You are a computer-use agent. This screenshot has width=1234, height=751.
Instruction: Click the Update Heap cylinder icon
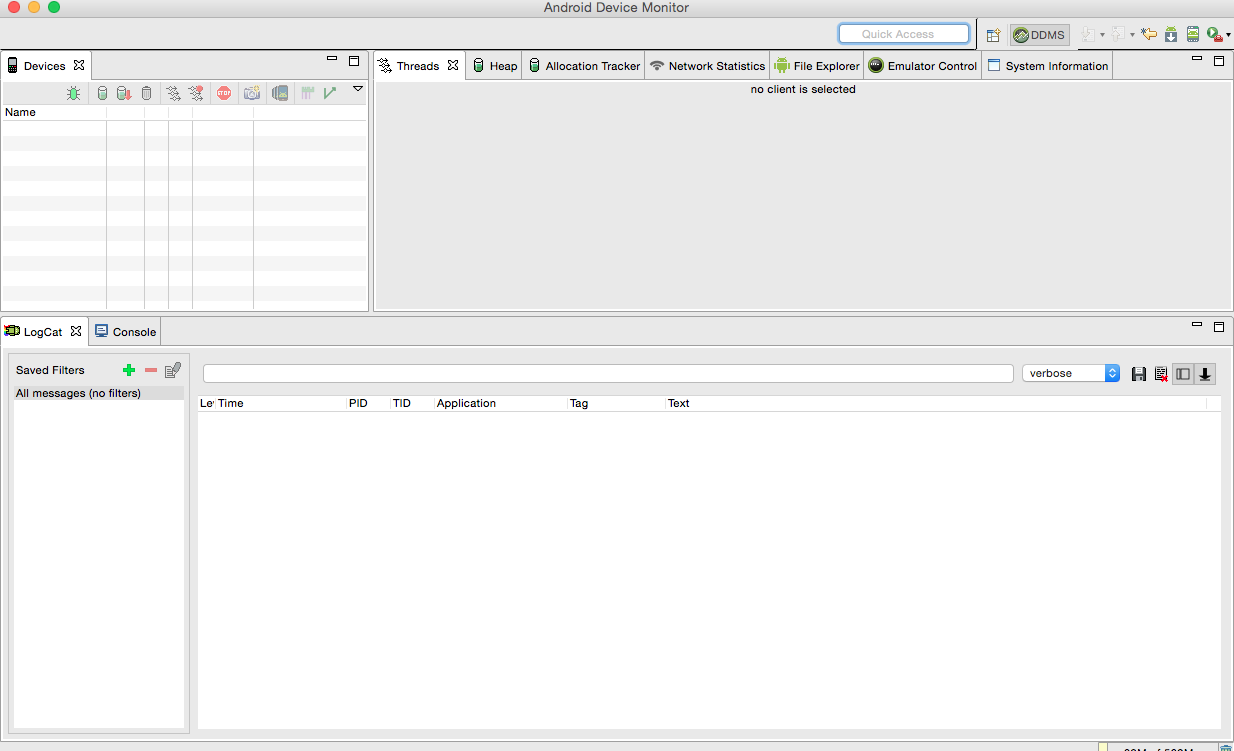102,93
